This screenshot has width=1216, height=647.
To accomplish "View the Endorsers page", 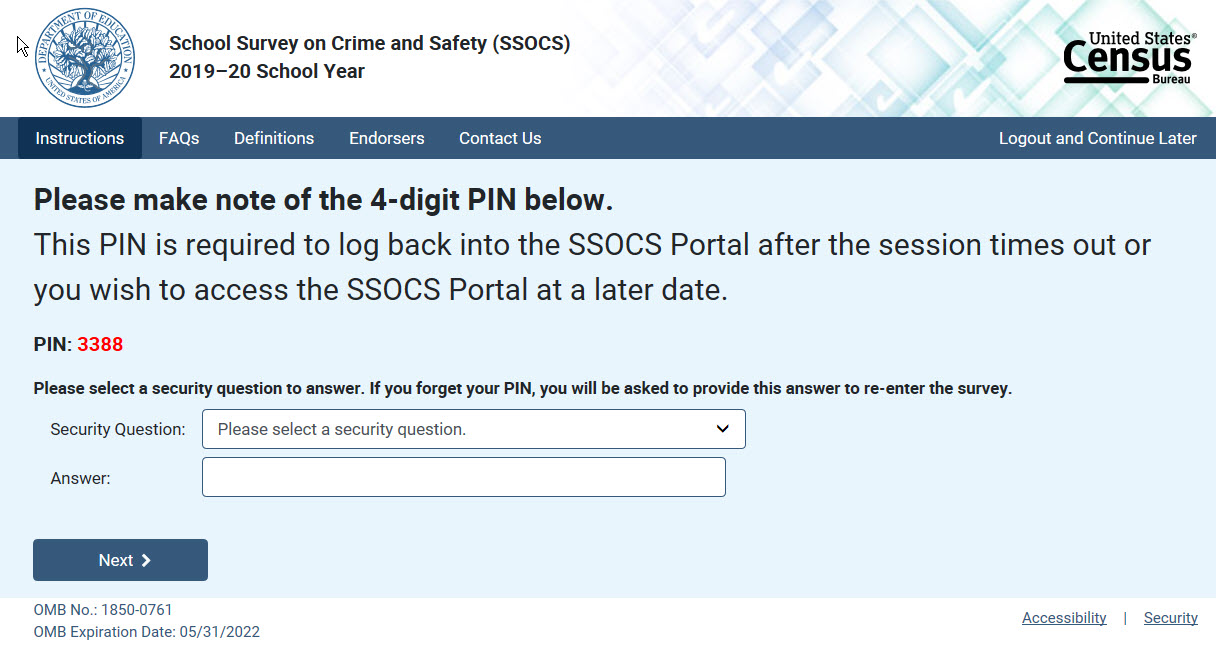I will (x=386, y=139).
